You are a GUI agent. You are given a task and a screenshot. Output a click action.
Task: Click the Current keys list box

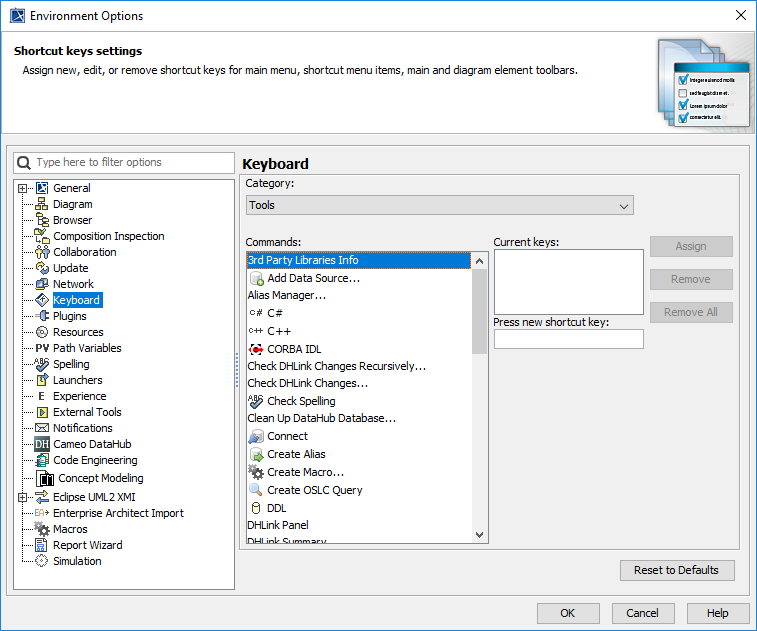click(569, 282)
